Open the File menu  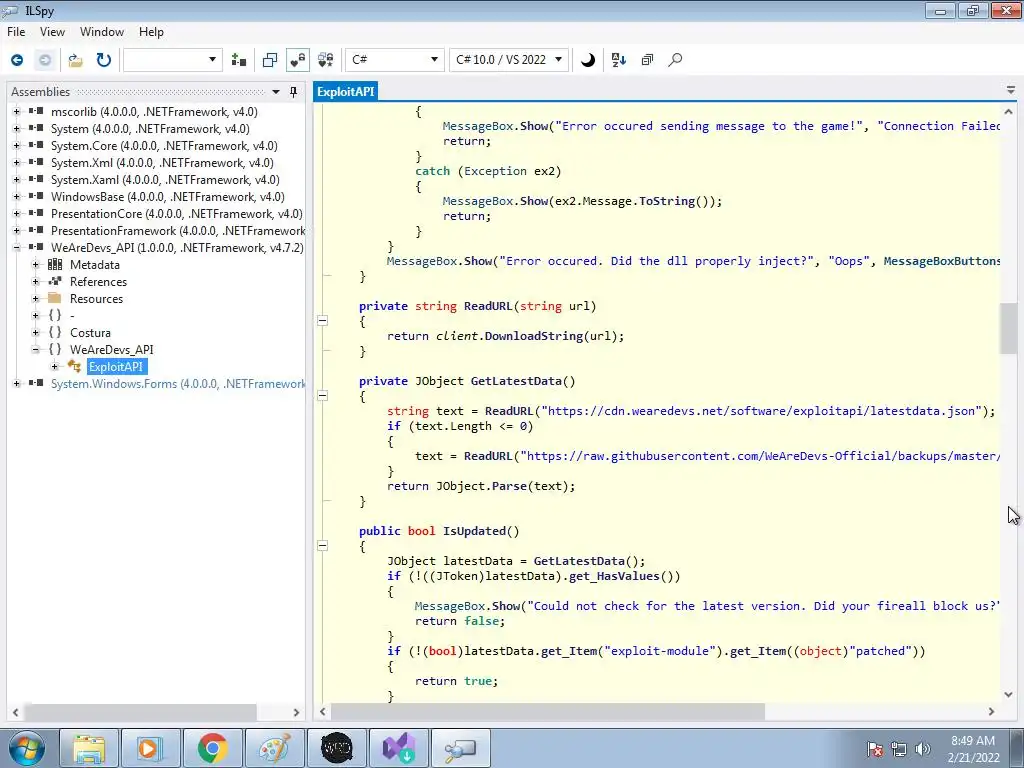pos(16,32)
